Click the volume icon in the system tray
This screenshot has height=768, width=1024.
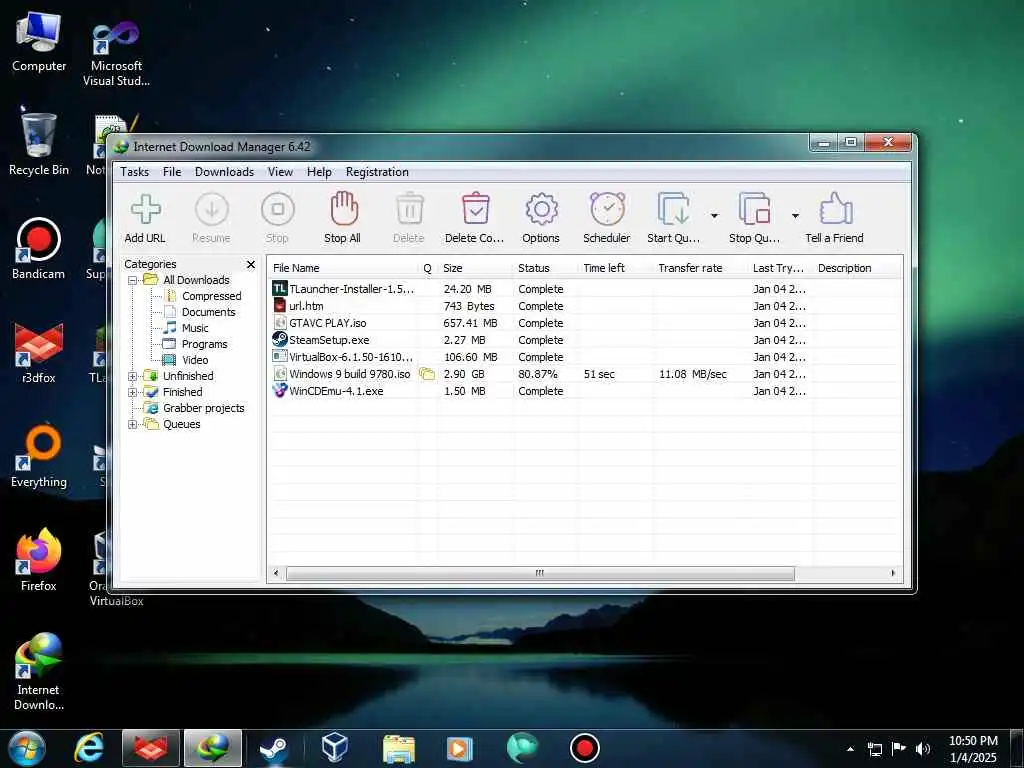coord(923,749)
